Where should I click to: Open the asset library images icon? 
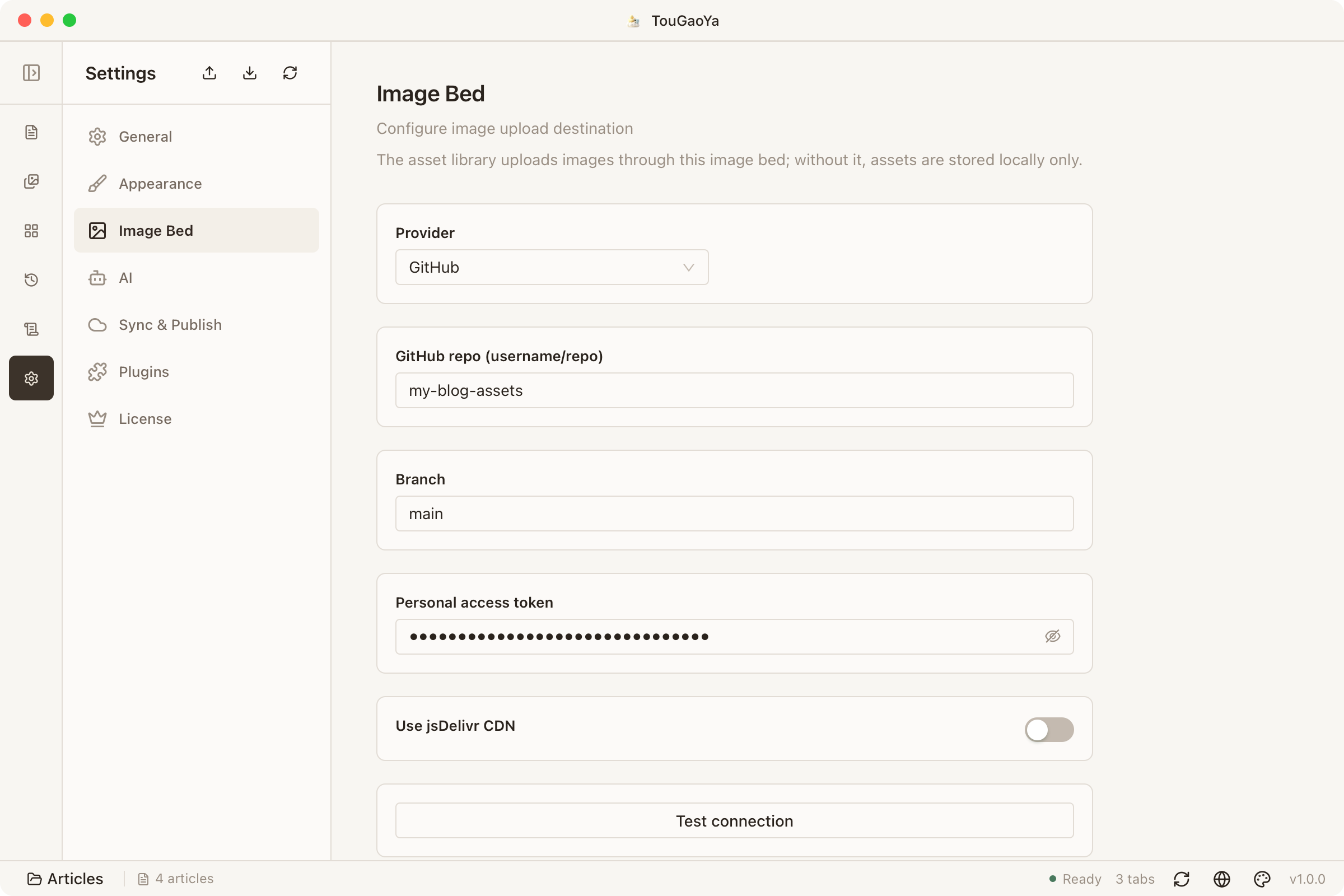[31, 181]
